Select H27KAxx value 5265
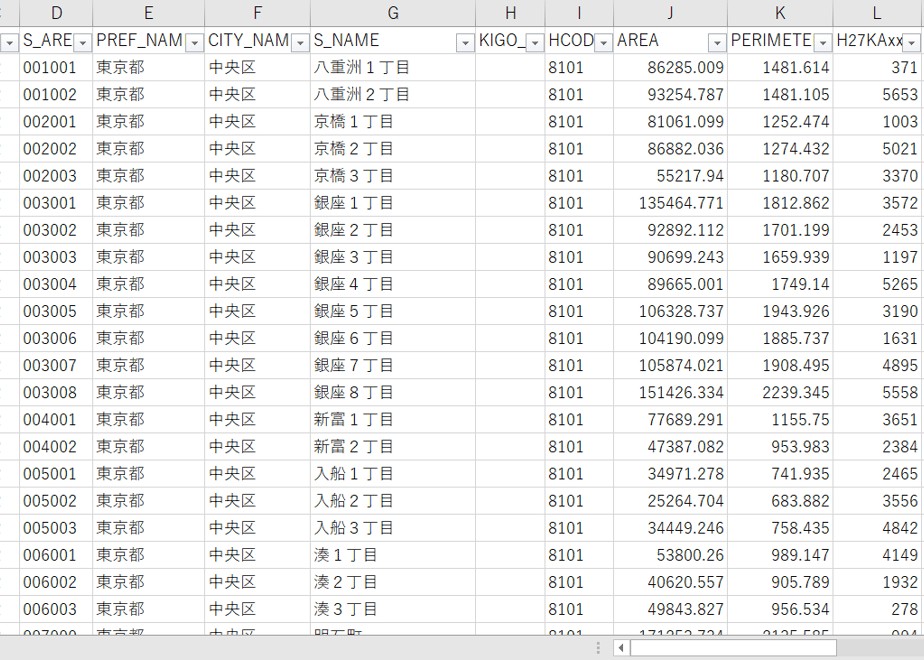The height and width of the screenshot is (660, 924). tap(877, 285)
